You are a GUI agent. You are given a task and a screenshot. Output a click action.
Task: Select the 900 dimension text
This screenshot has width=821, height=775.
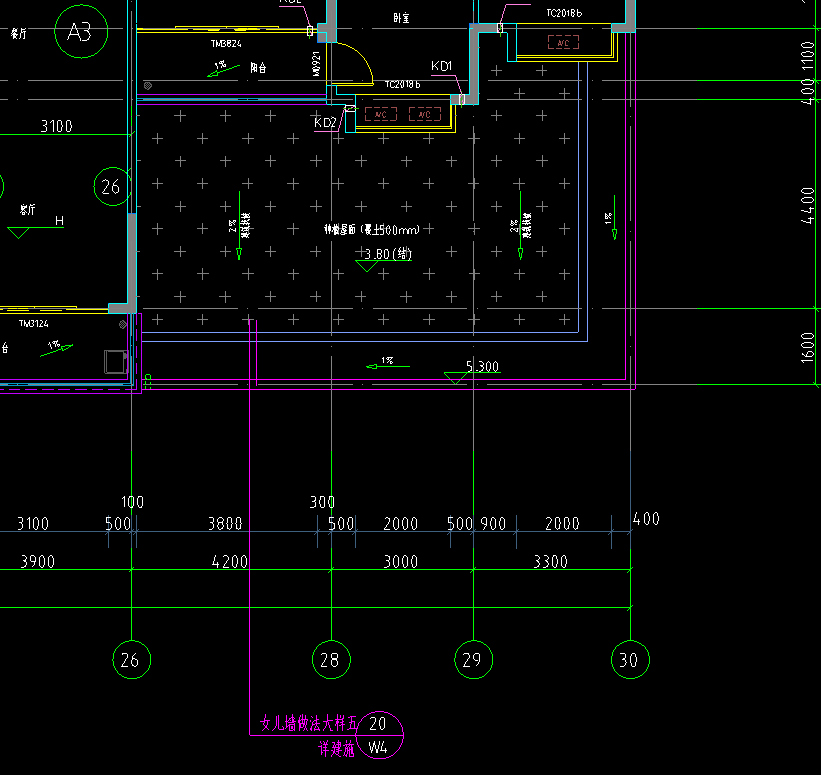click(493, 524)
